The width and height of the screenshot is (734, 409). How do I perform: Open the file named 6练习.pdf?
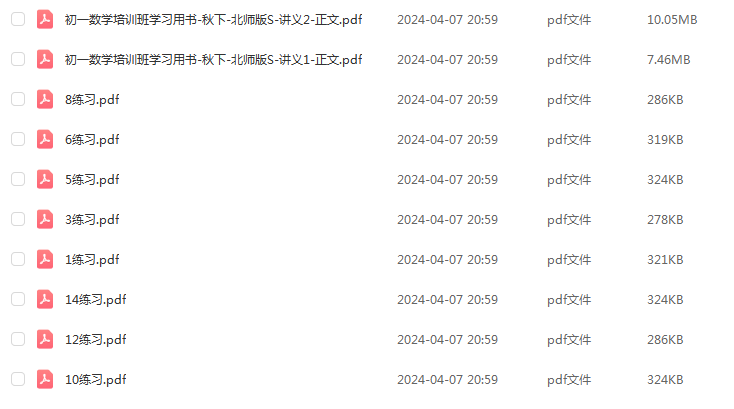92,139
